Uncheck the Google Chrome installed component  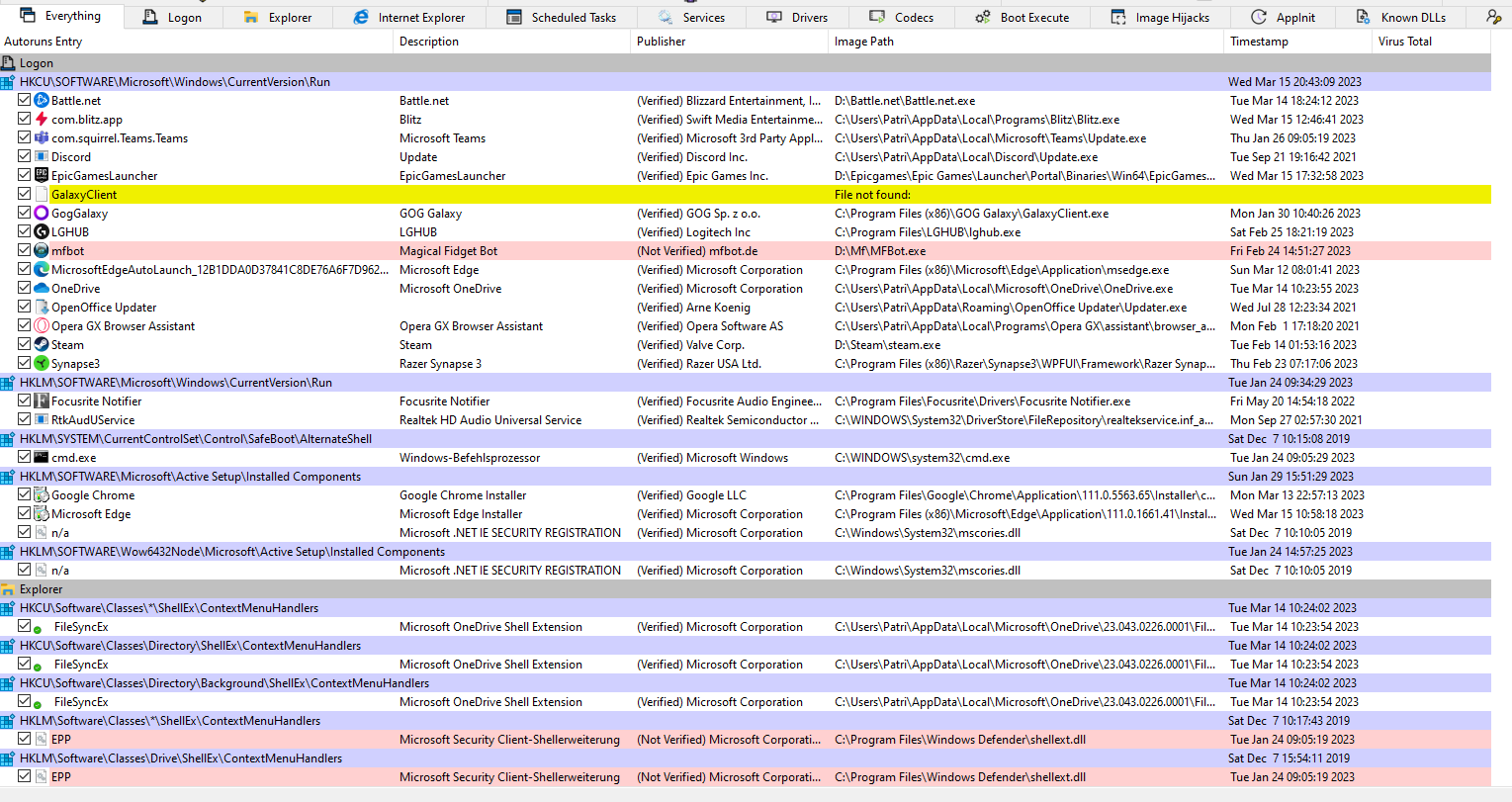pos(25,494)
